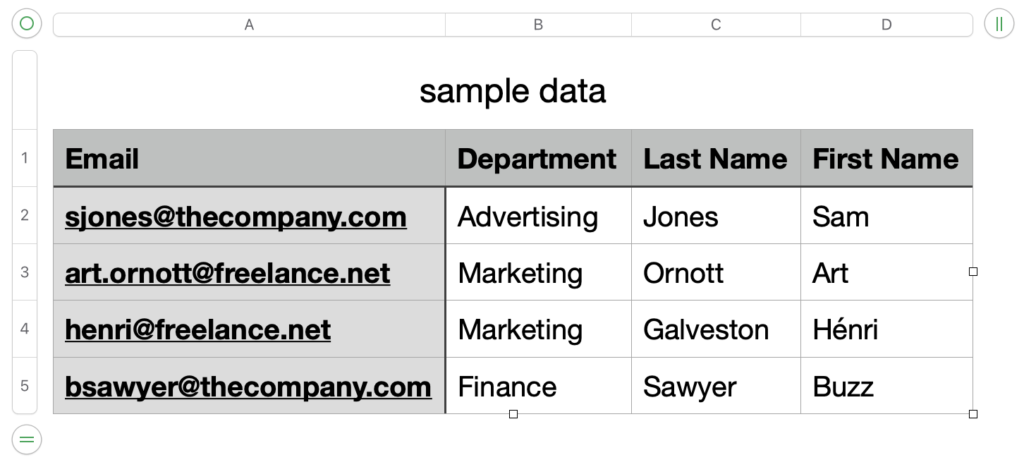
Task: Select row 3 header
Action: point(25,272)
